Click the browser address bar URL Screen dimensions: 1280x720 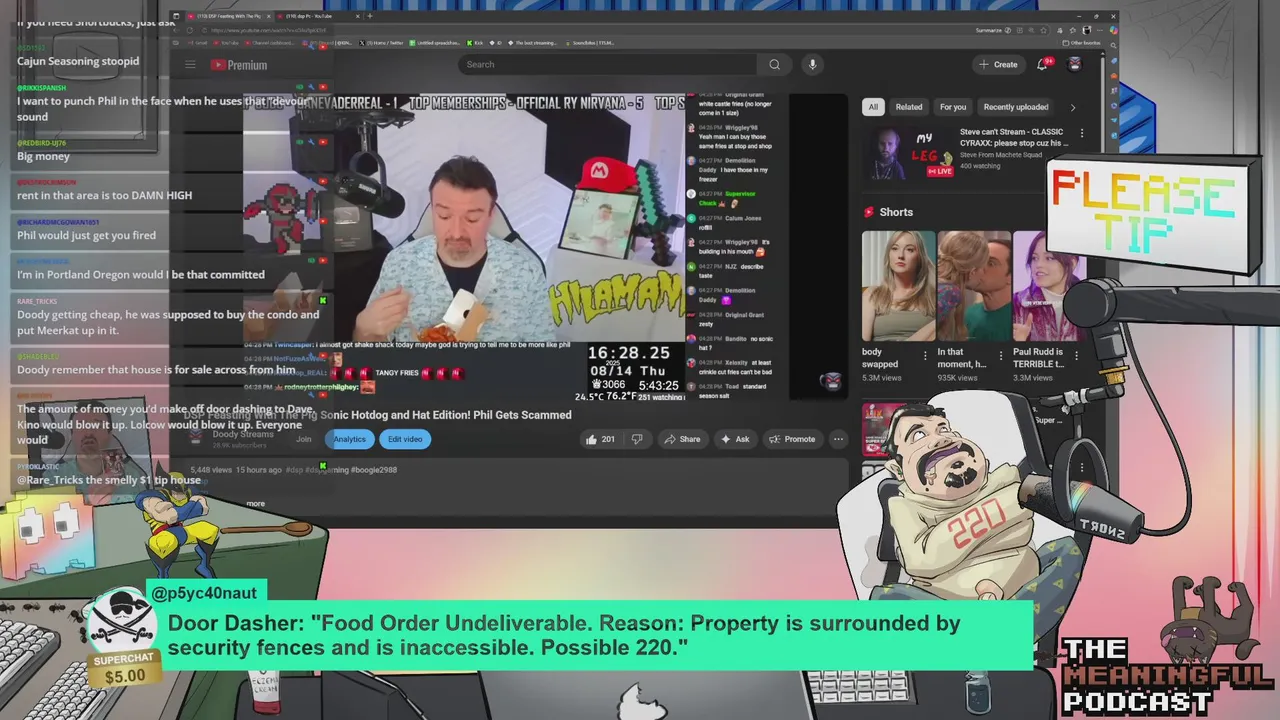(x=270, y=30)
